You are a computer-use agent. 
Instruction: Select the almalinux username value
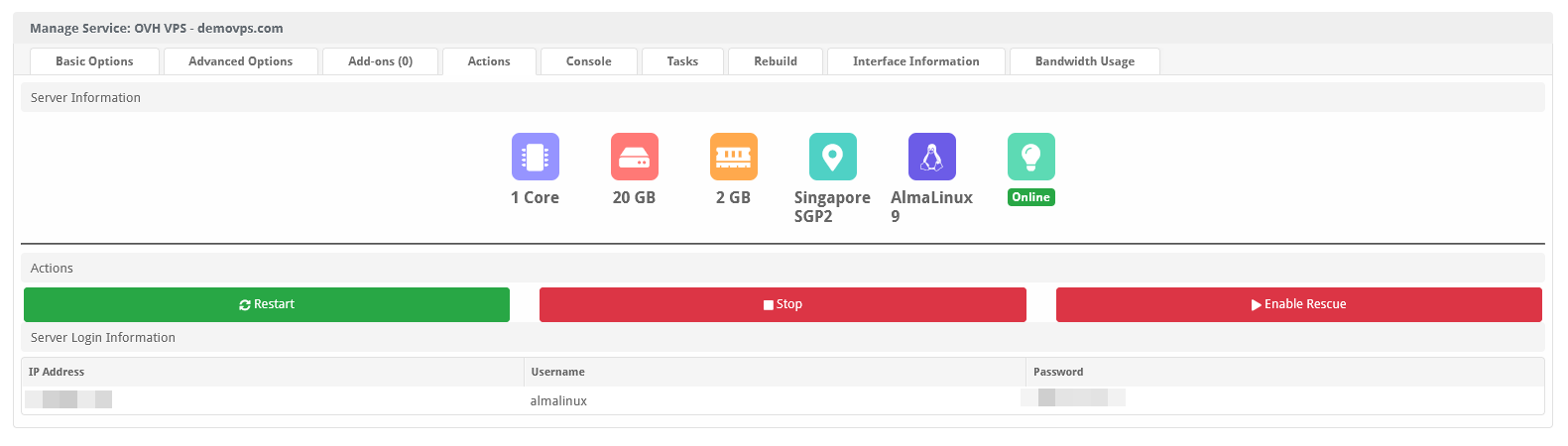pos(558,401)
